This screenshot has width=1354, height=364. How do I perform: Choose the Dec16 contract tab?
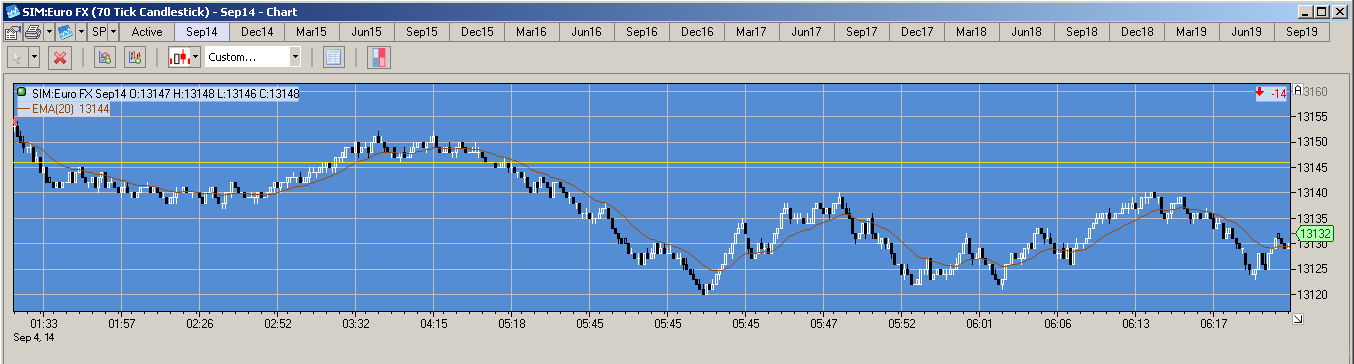pyautogui.click(x=697, y=31)
